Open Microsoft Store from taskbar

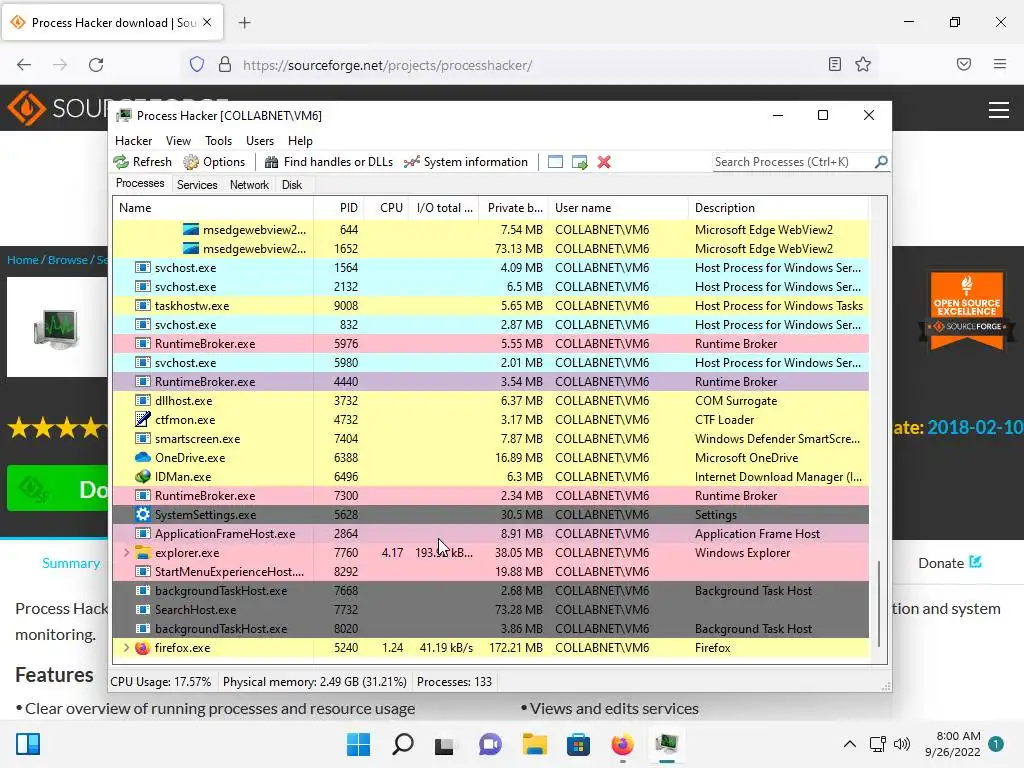click(x=578, y=744)
